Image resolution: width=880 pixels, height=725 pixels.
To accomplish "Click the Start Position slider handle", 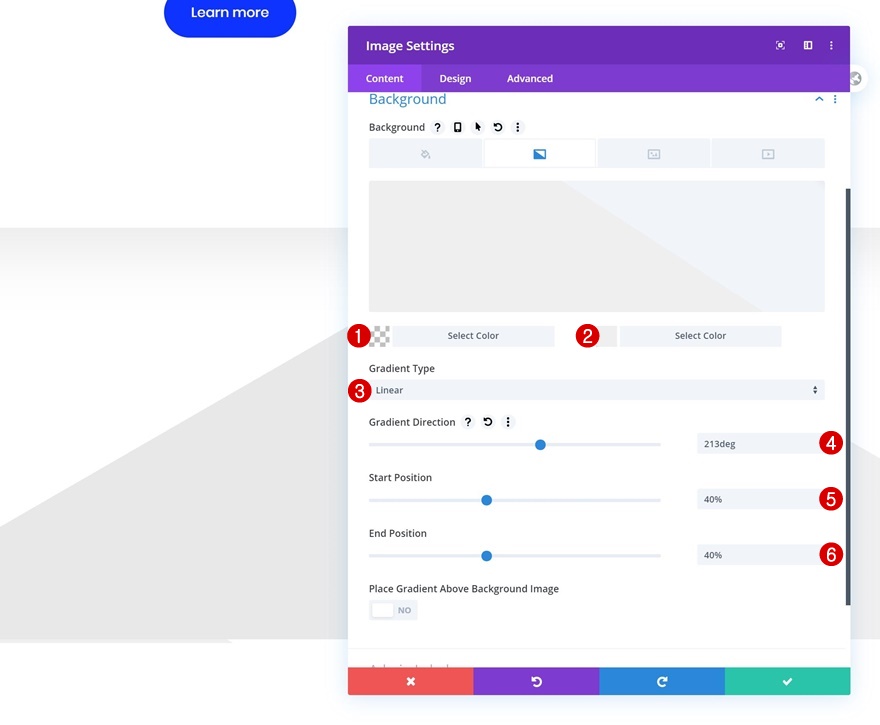I will 487,500.
